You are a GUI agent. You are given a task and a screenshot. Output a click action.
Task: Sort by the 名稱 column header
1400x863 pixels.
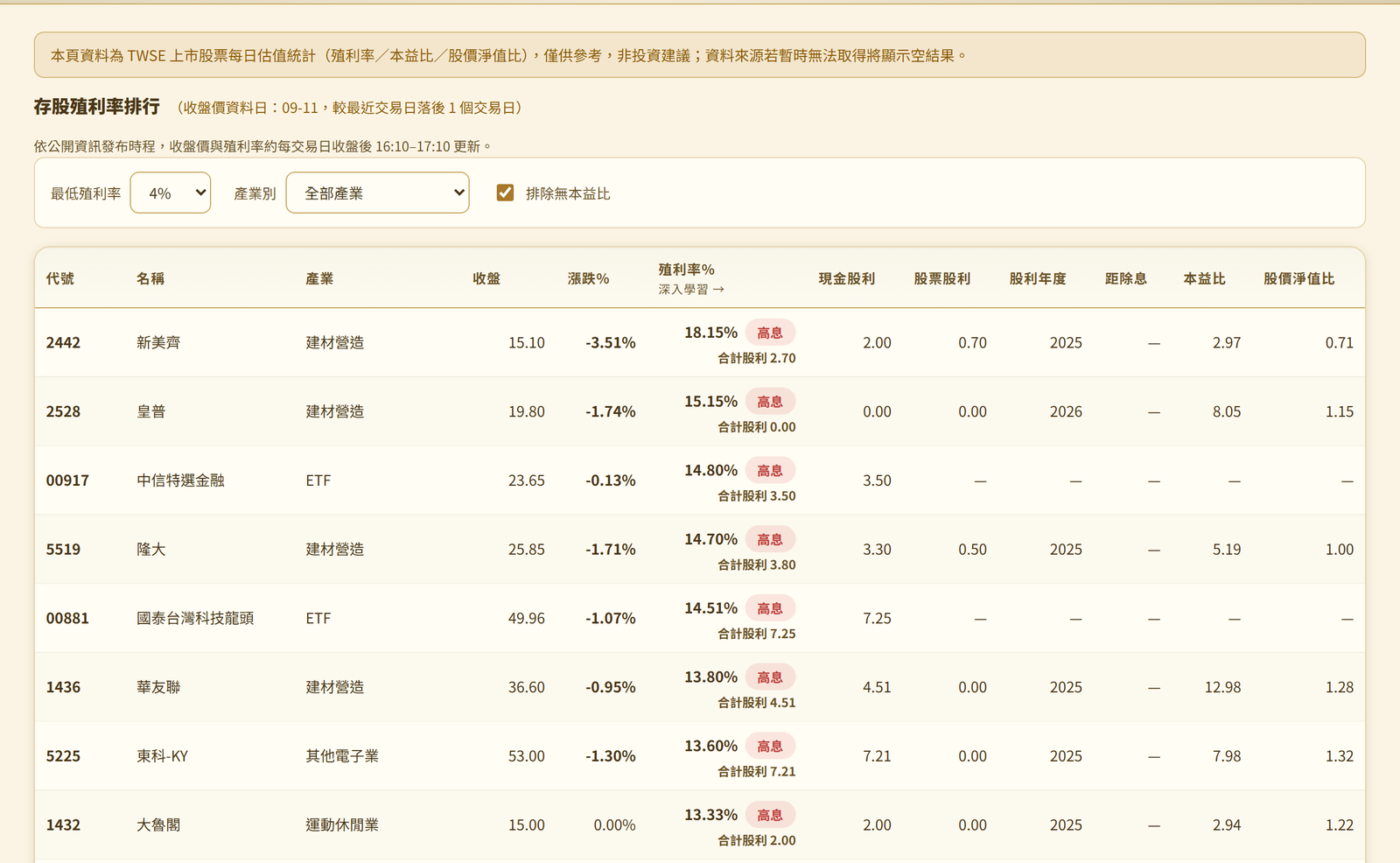pyautogui.click(x=150, y=278)
